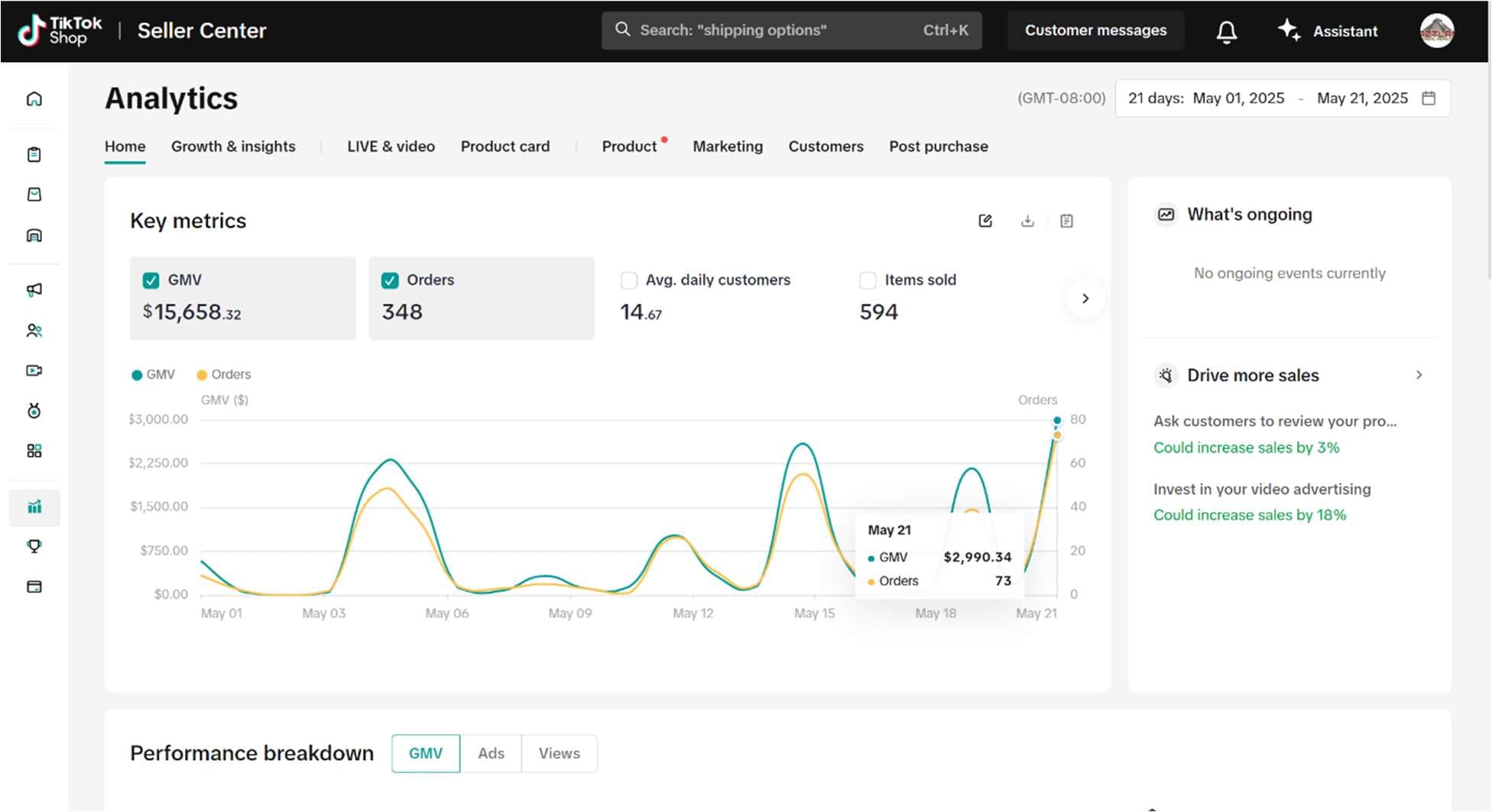Open the Assistant sparkle icon
Image resolution: width=1492 pixels, height=812 pixels.
coord(1289,30)
